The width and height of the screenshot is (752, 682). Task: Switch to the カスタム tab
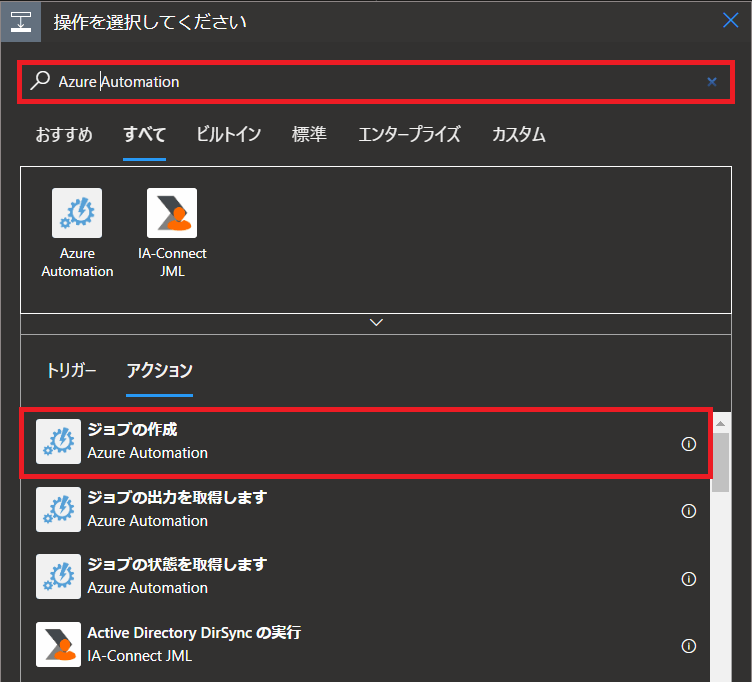coord(518,135)
